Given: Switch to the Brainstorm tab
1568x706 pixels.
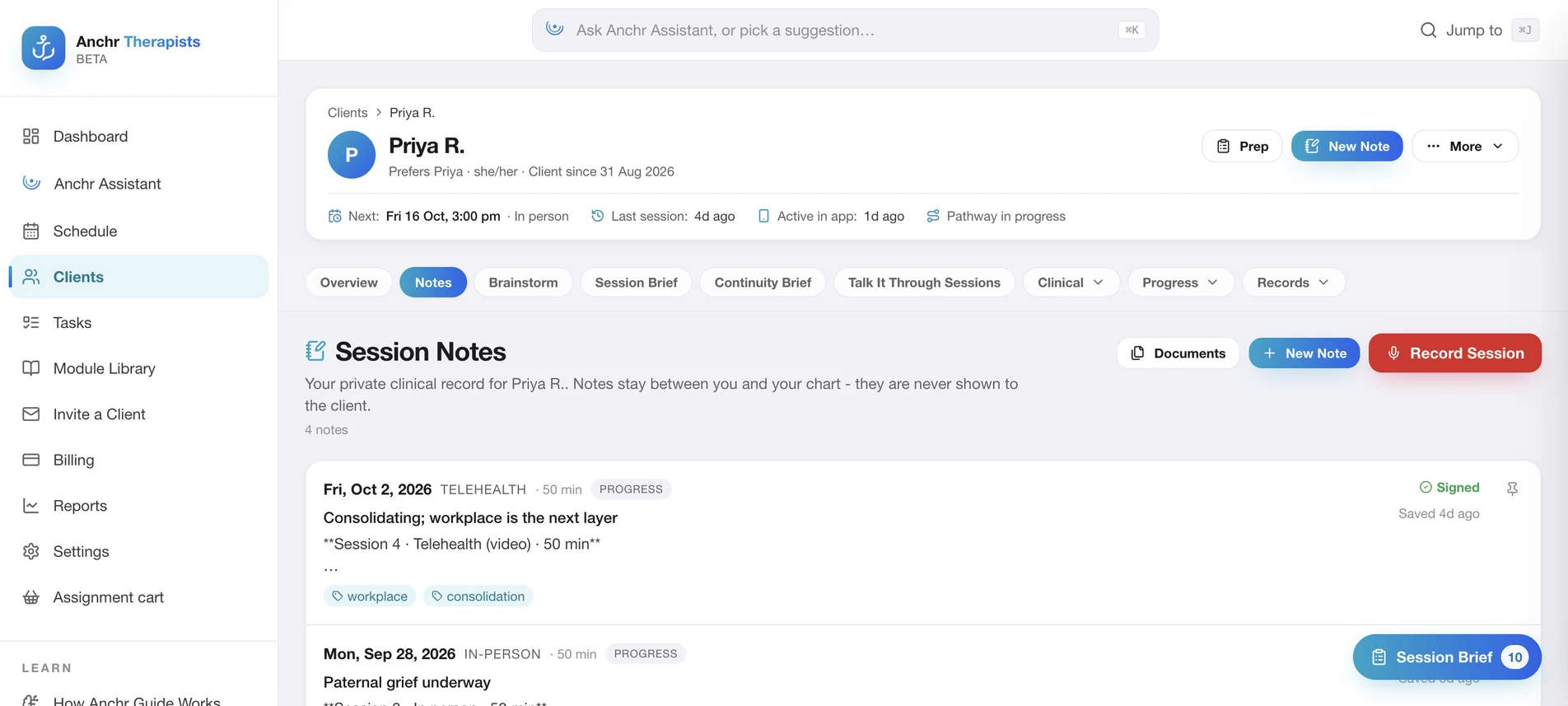Looking at the screenshot, I should tap(523, 283).
